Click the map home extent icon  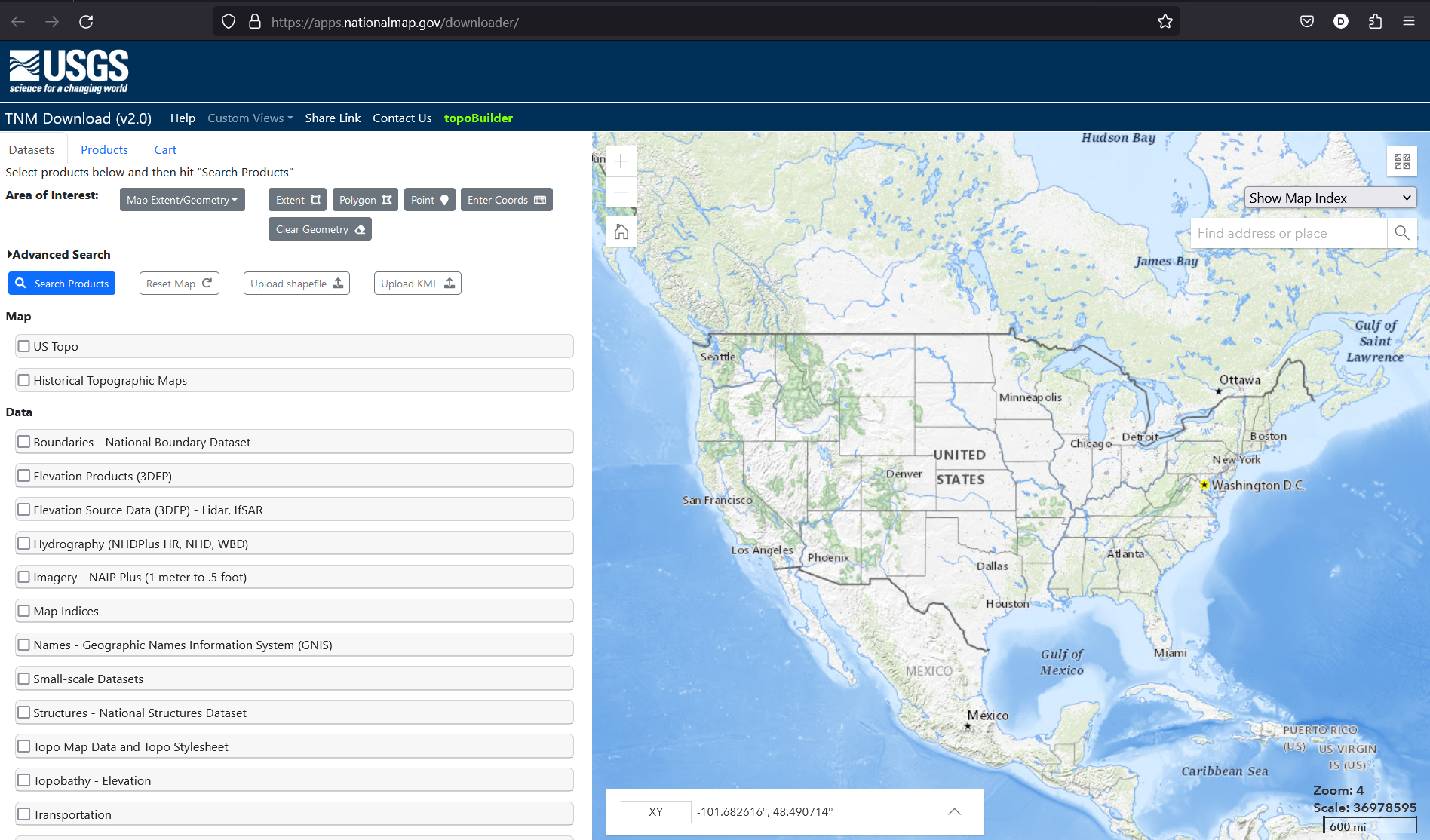(x=621, y=231)
